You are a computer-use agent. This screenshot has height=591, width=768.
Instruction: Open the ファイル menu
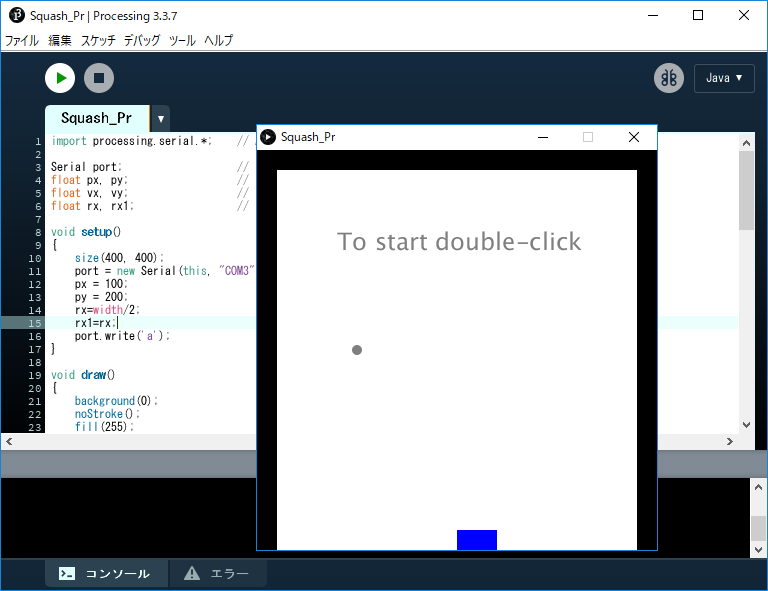click(21, 40)
